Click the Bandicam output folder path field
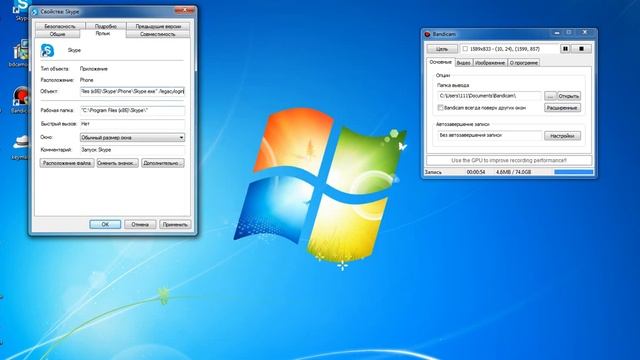The image size is (640, 360). coord(490,96)
